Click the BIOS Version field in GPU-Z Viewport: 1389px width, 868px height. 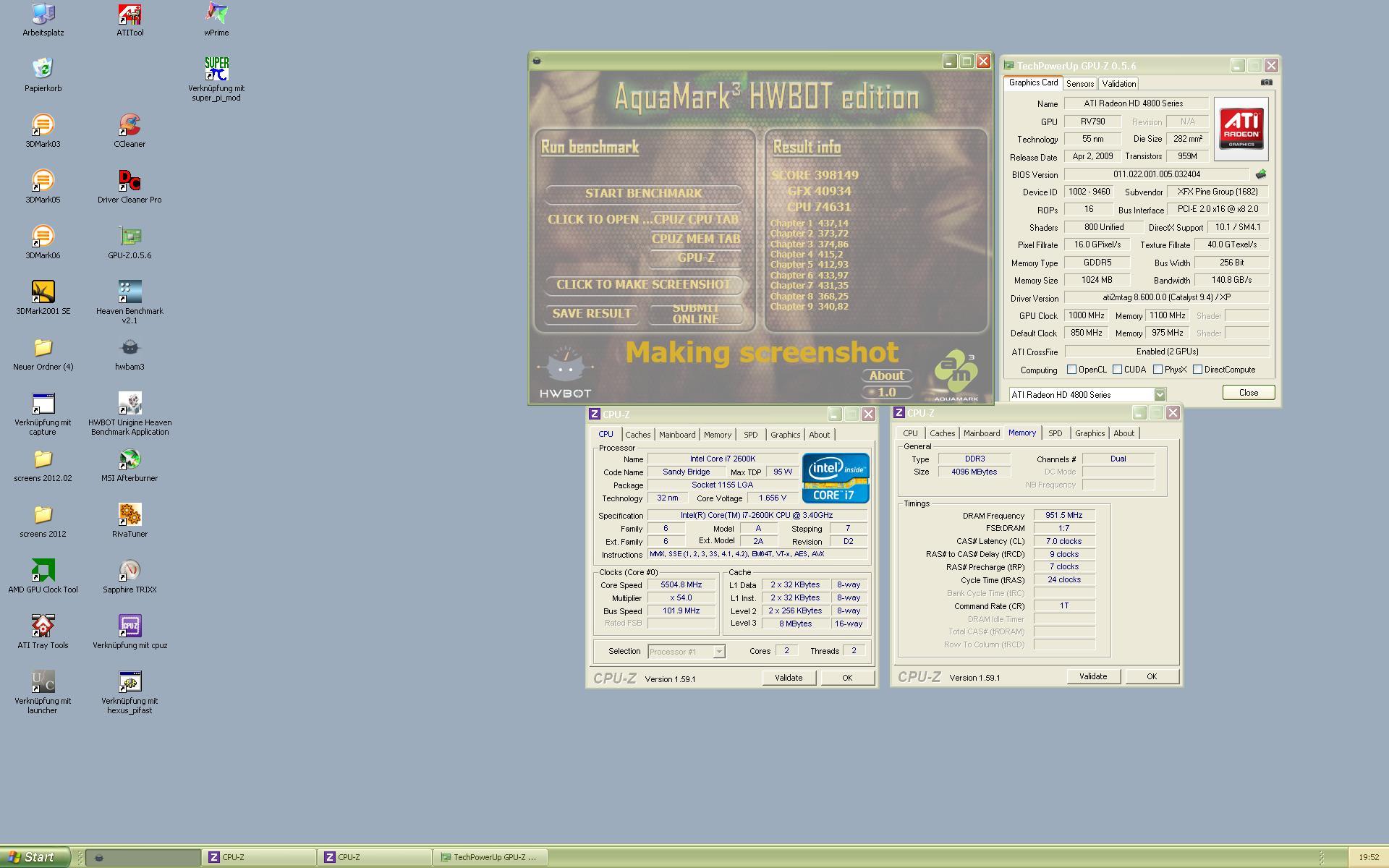pos(1156,174)
